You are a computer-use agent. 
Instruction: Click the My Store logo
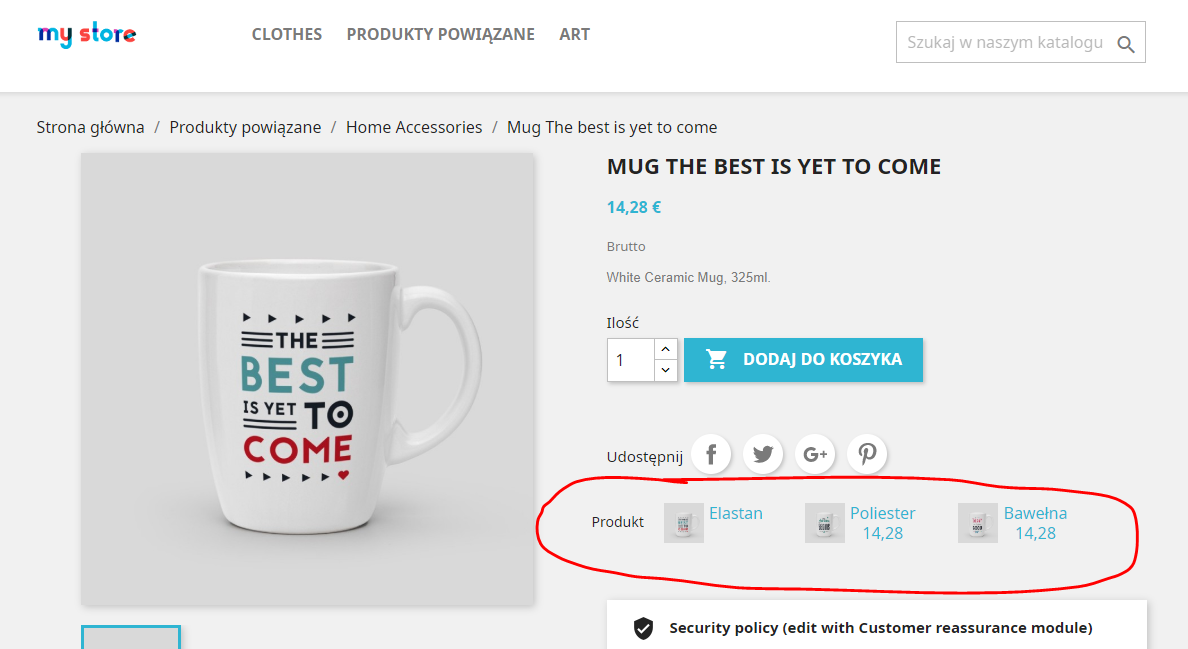point(87,34)
